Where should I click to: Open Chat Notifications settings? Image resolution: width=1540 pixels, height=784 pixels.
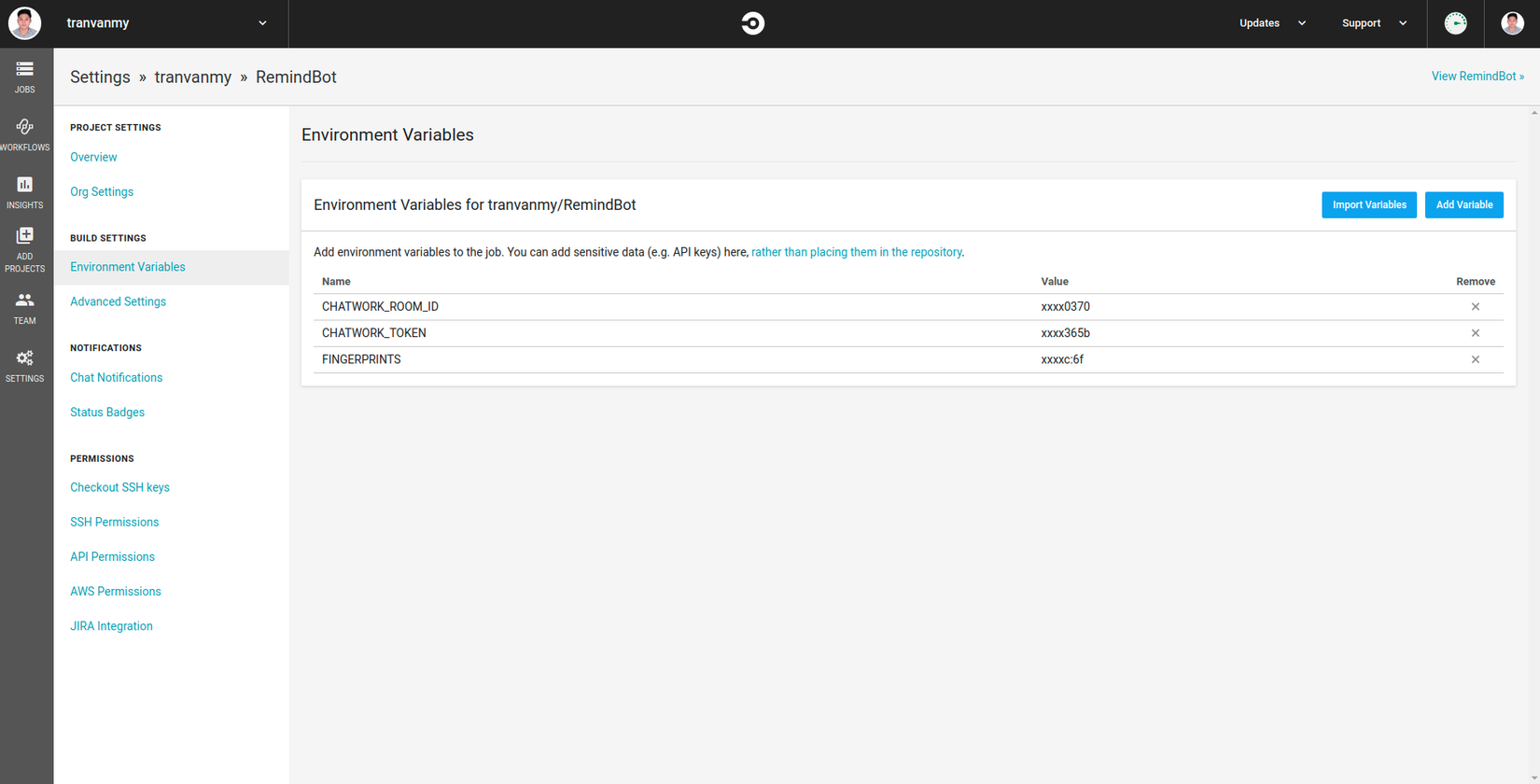tap(116, 378)
